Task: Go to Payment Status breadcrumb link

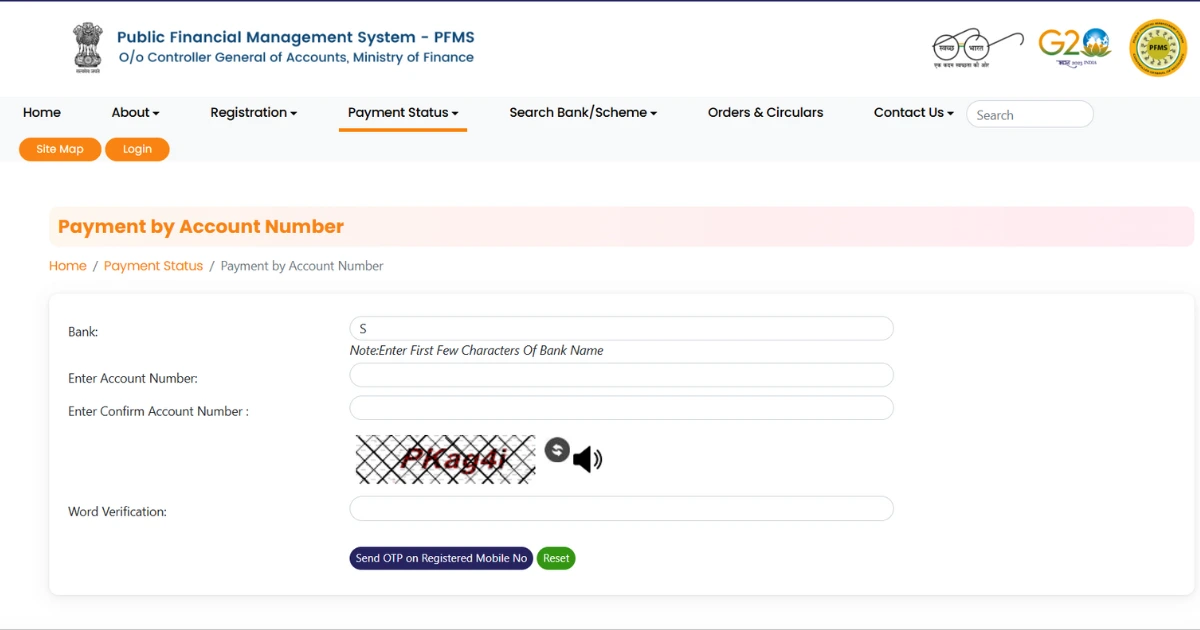Action: pyautogui.click(x=153, y=266)
